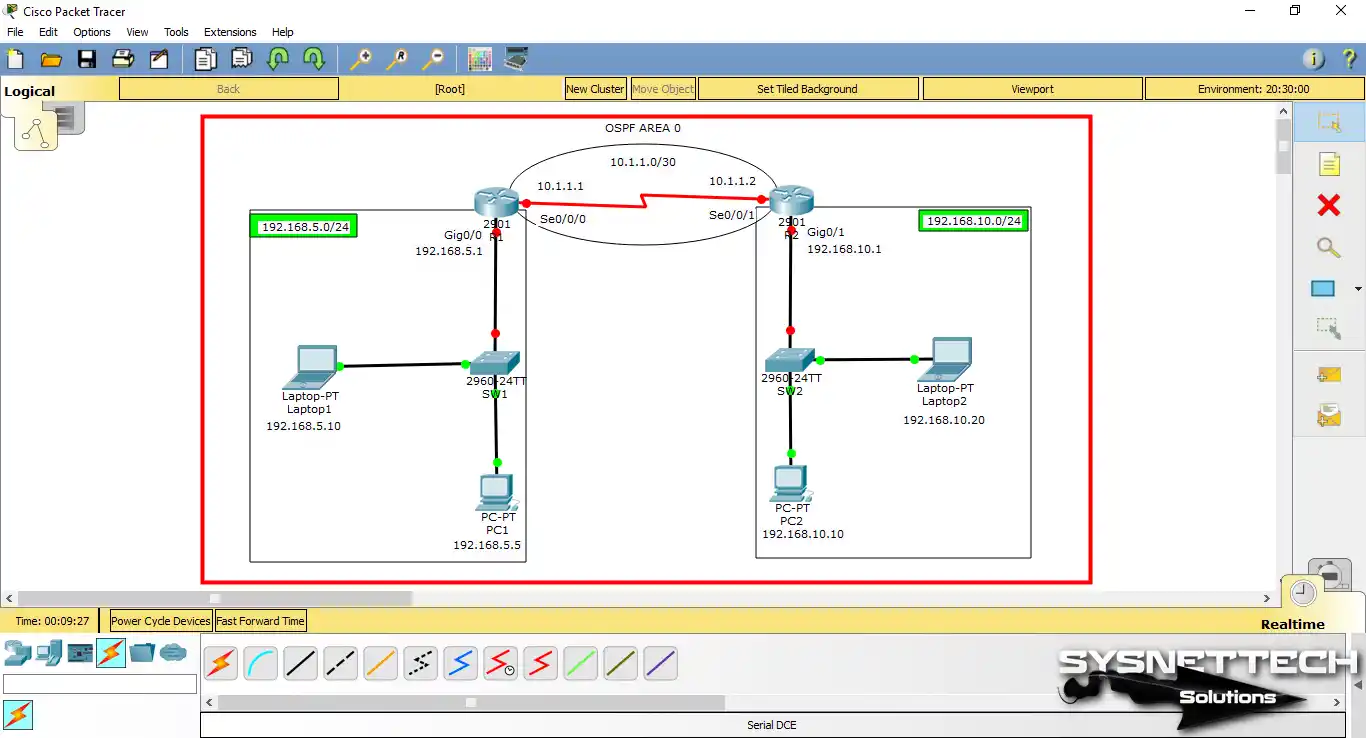Screen dimensions: 1366x738
Task: Pick the light green octal cable
Action: 580,663
